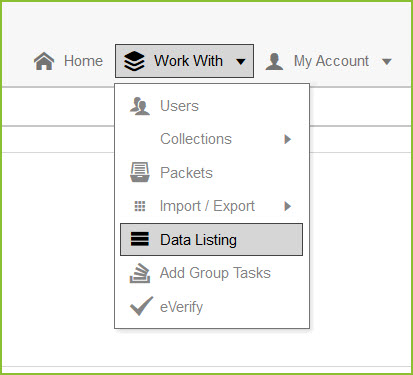413x375 pixels.
Task: Open the My Account dropdown arrow
Action: click(x=387, y=62)
